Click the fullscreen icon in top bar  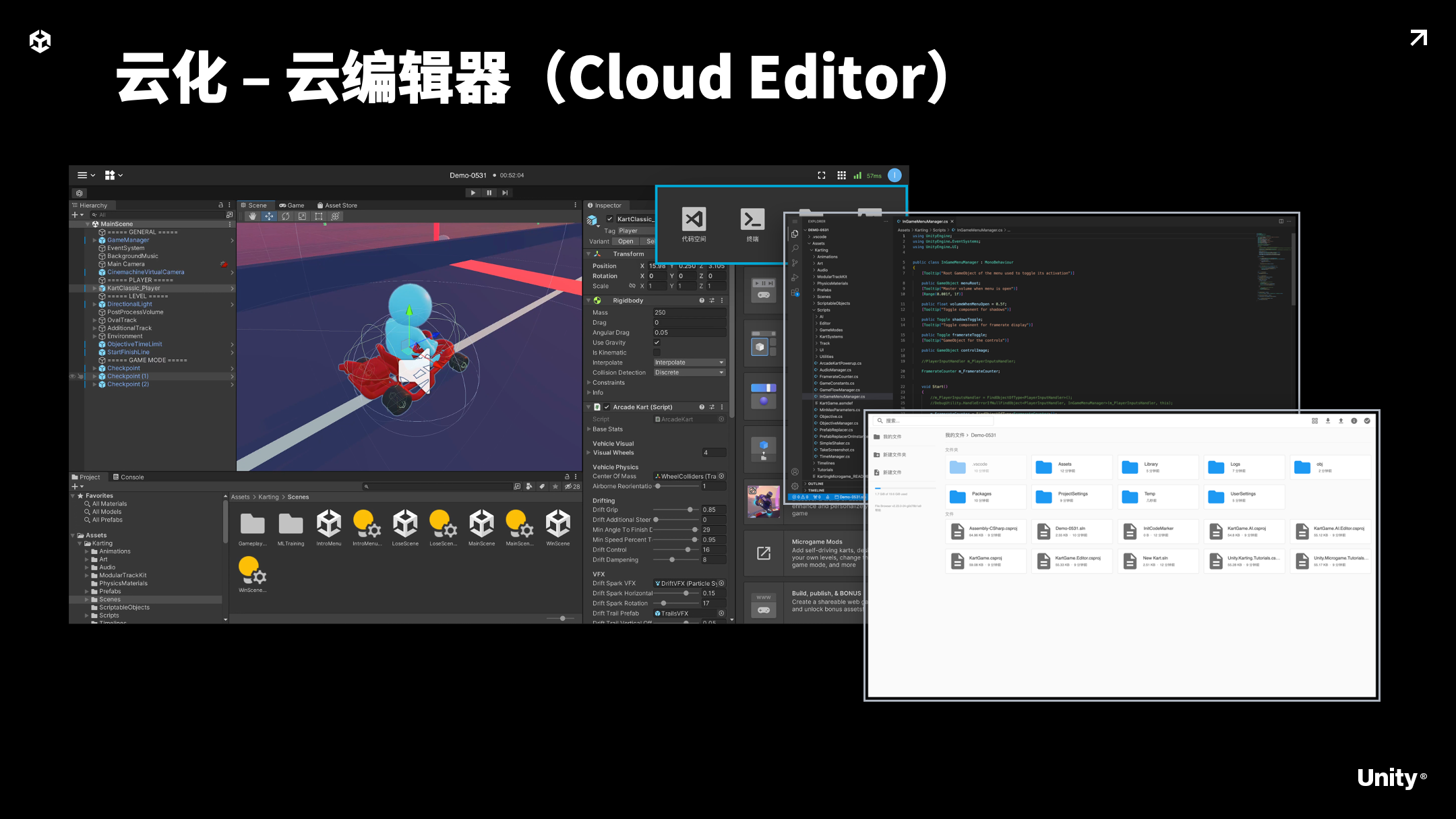pyautogui.click(x=822, y=175)
